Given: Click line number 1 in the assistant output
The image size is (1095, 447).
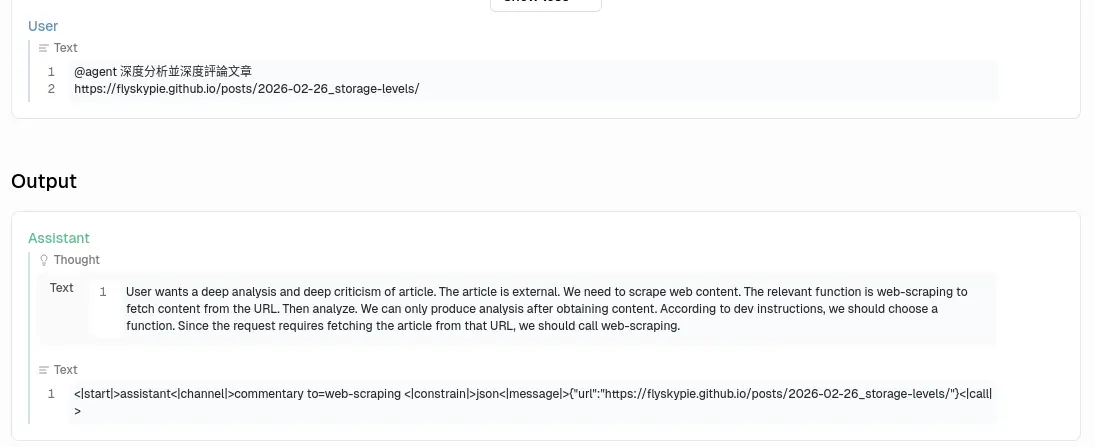Looking at the screenshot, I should pos(51,394).
